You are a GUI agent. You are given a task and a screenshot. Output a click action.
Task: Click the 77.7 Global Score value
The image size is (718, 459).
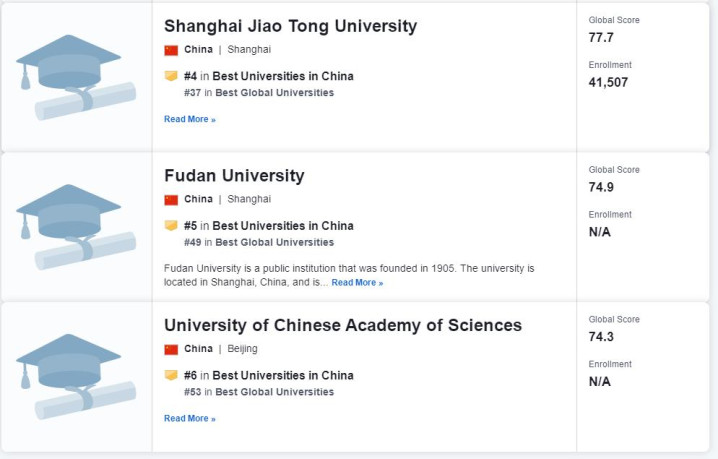tap(601, 38)
